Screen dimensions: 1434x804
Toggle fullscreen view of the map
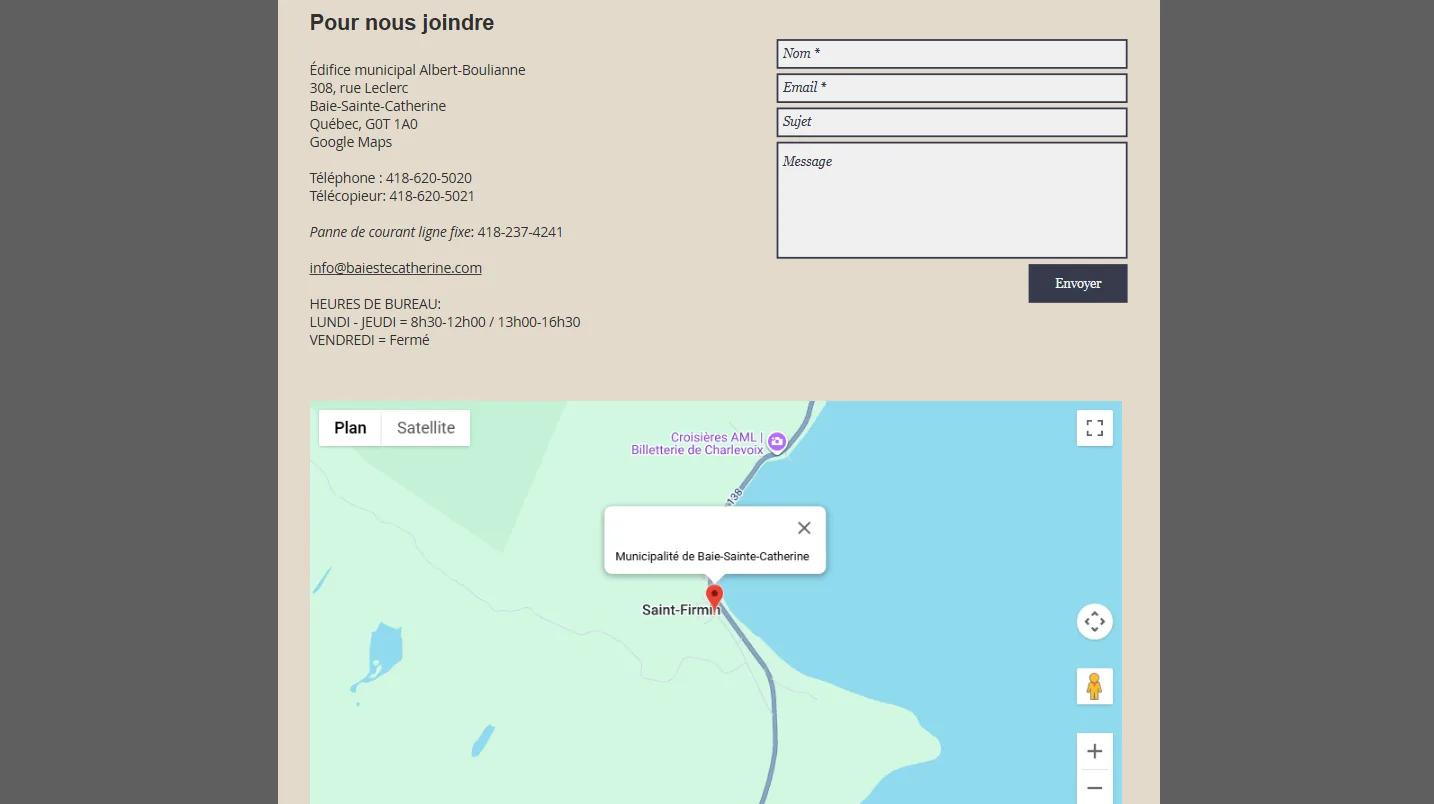pyautogui.click(x=1094, y=428)
